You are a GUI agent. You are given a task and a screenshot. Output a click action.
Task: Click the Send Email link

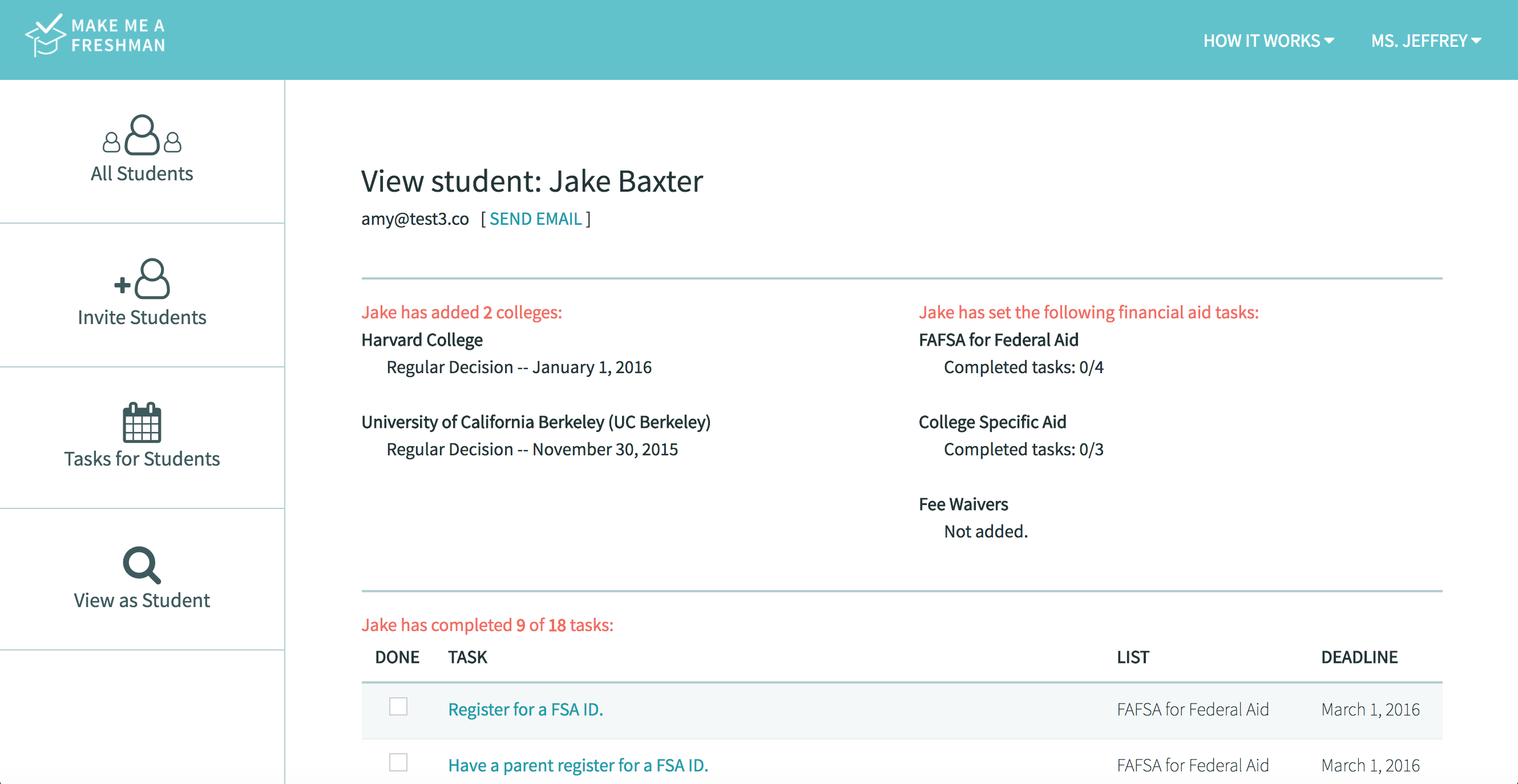coord(536,219)
